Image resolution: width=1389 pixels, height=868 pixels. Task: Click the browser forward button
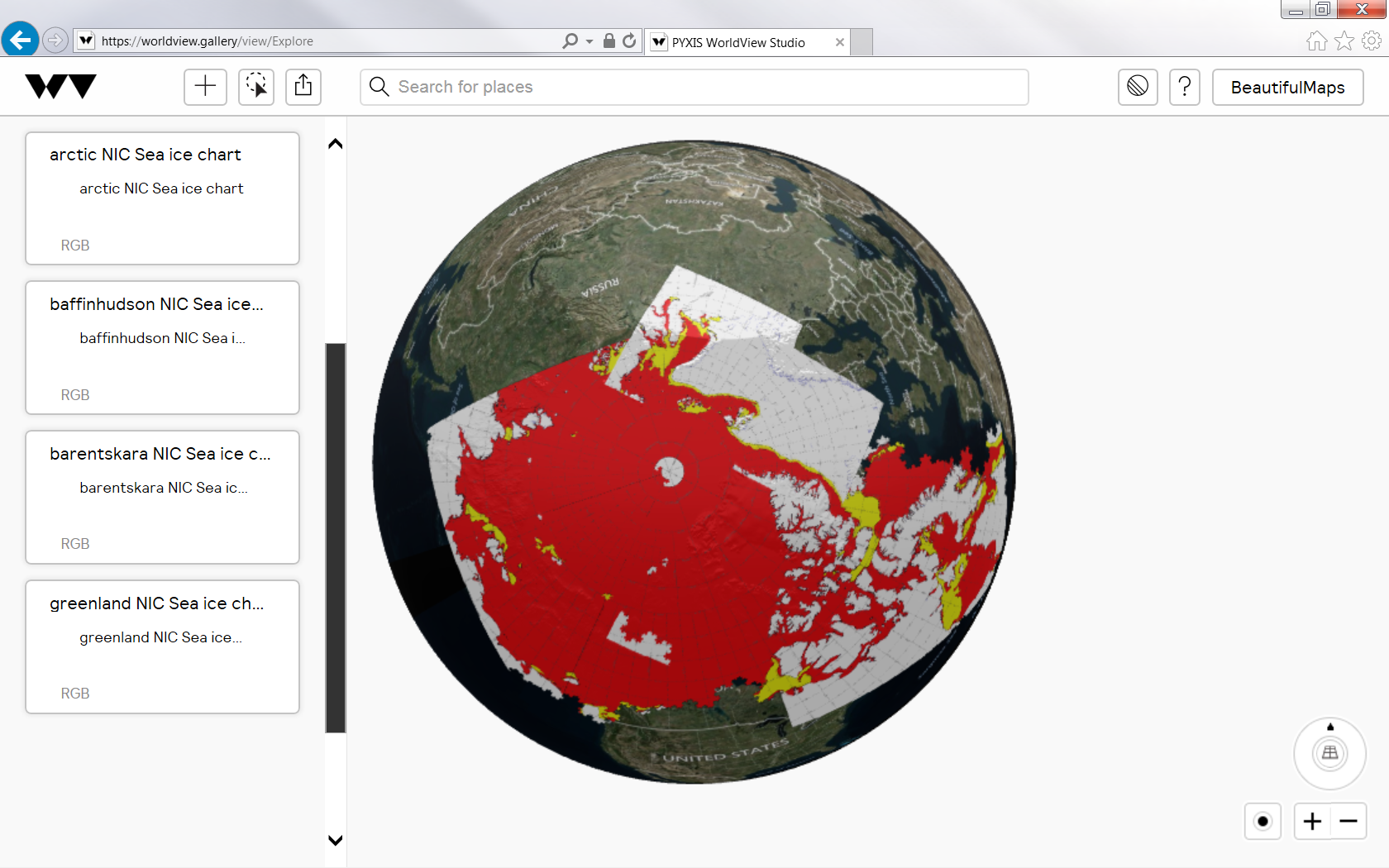coord(55,40)
